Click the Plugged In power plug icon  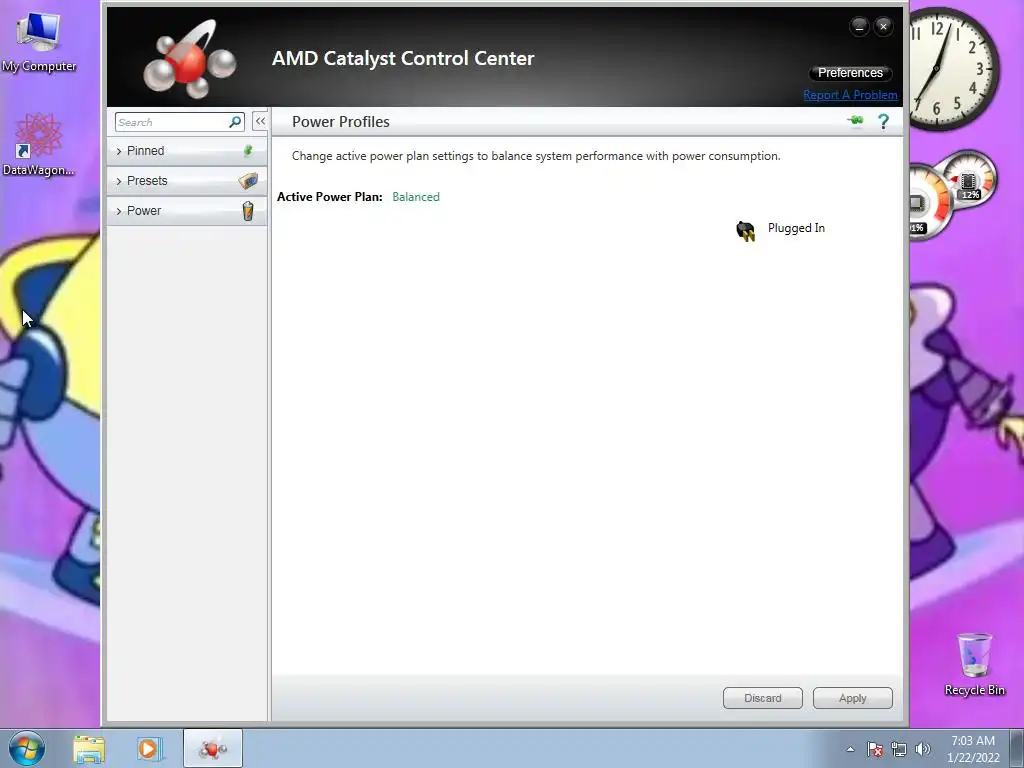coord(746,231)
